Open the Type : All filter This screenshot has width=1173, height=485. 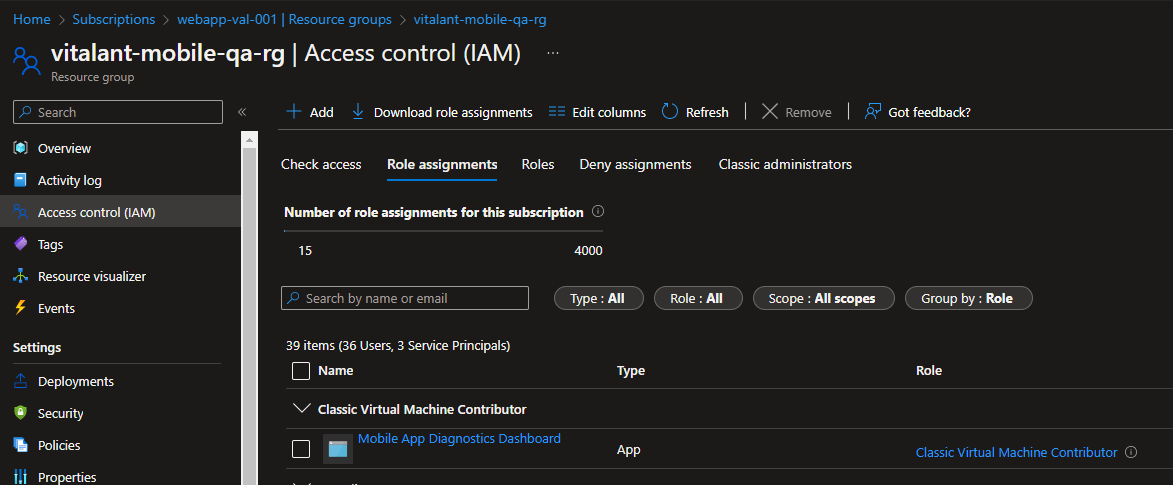click(x=599, y=298)
